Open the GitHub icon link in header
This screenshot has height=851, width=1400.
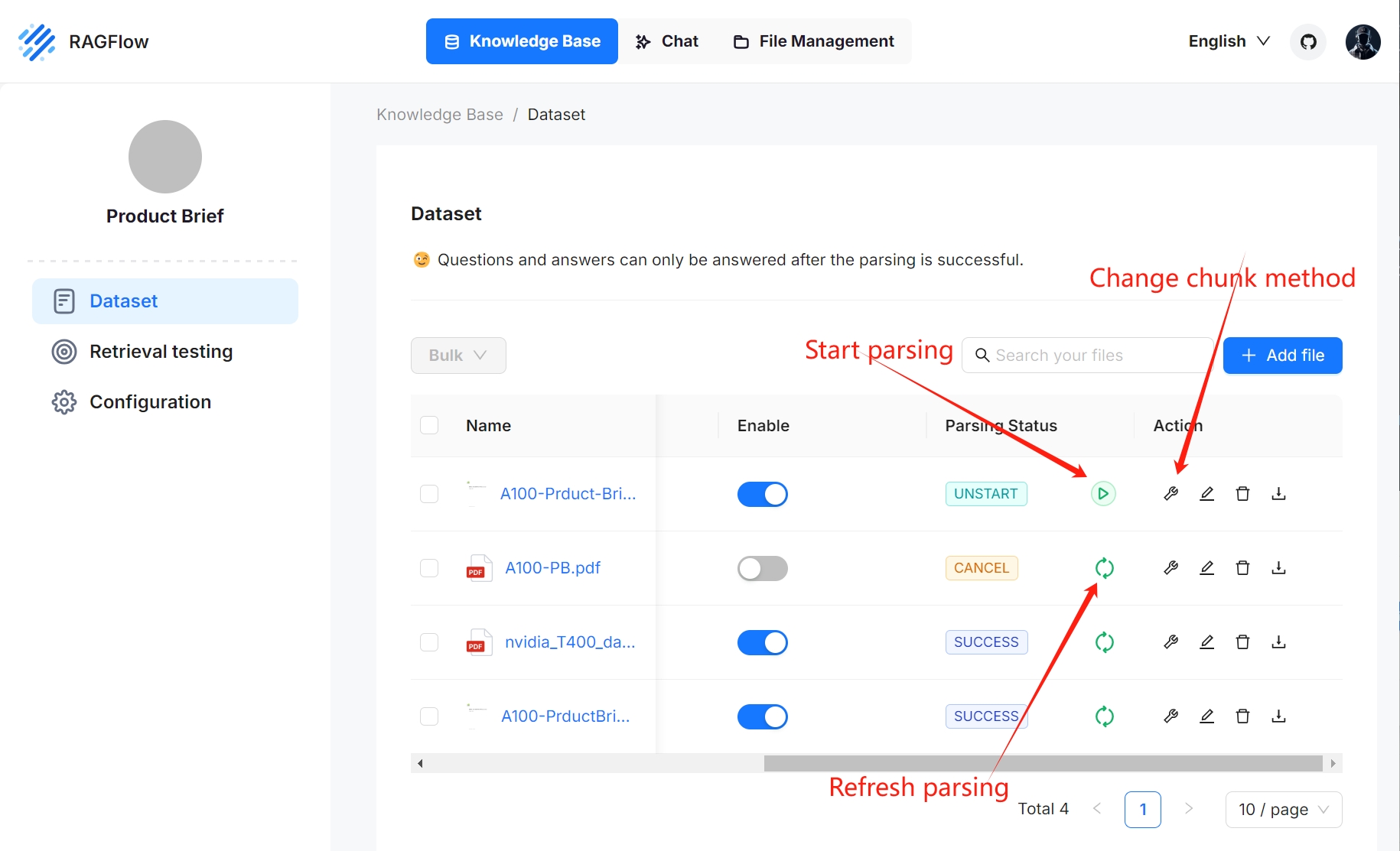coord(1308,41)
